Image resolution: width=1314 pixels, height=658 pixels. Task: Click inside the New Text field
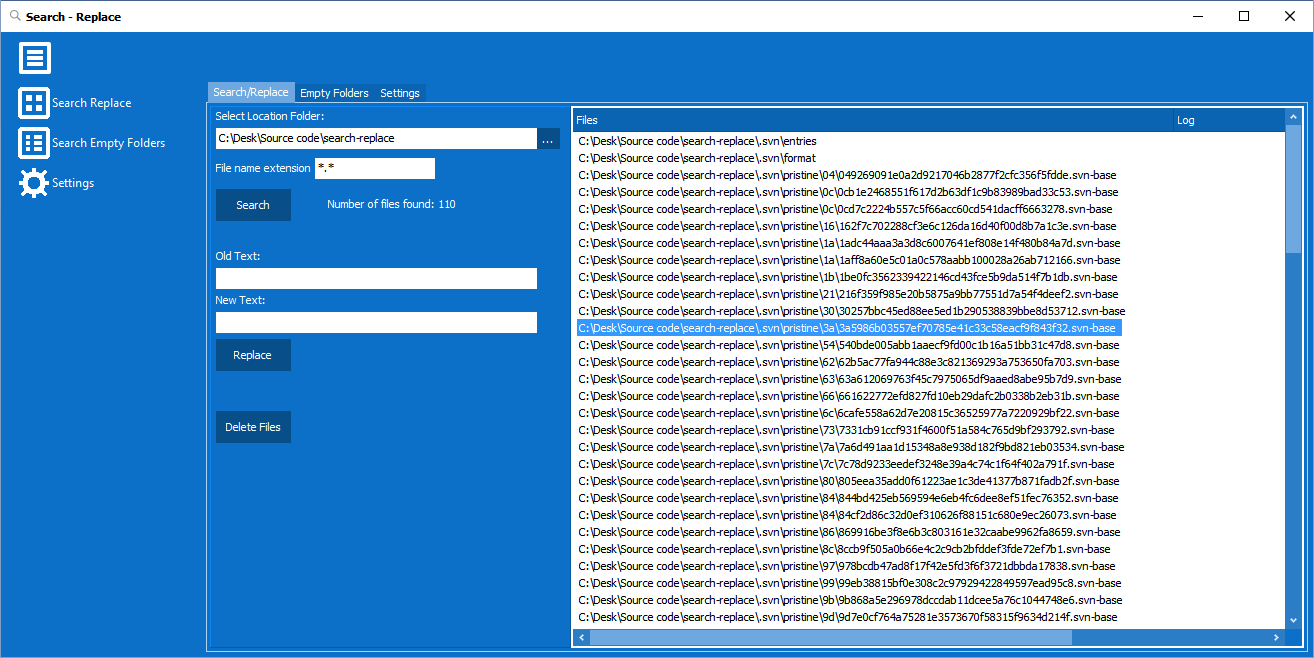pyautogui.click(x=375, y=322)
